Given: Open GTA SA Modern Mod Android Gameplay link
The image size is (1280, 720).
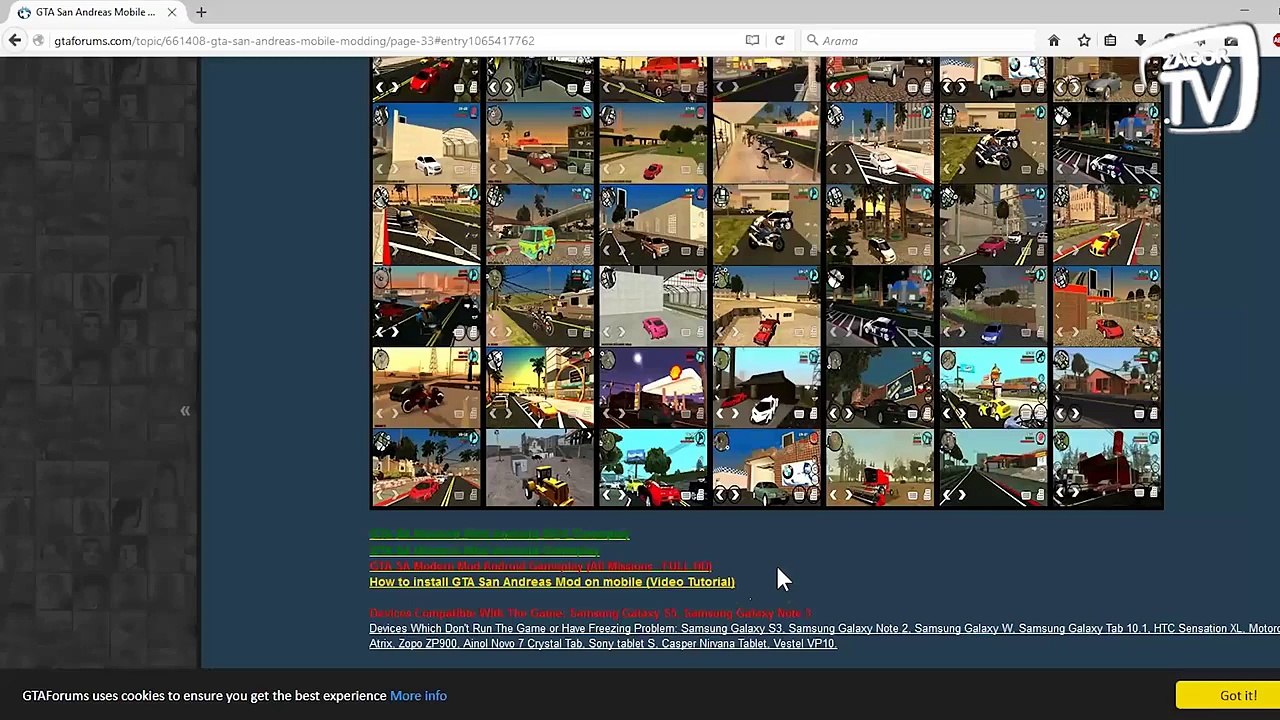Looking at the screenshot, I should [540, 566].
